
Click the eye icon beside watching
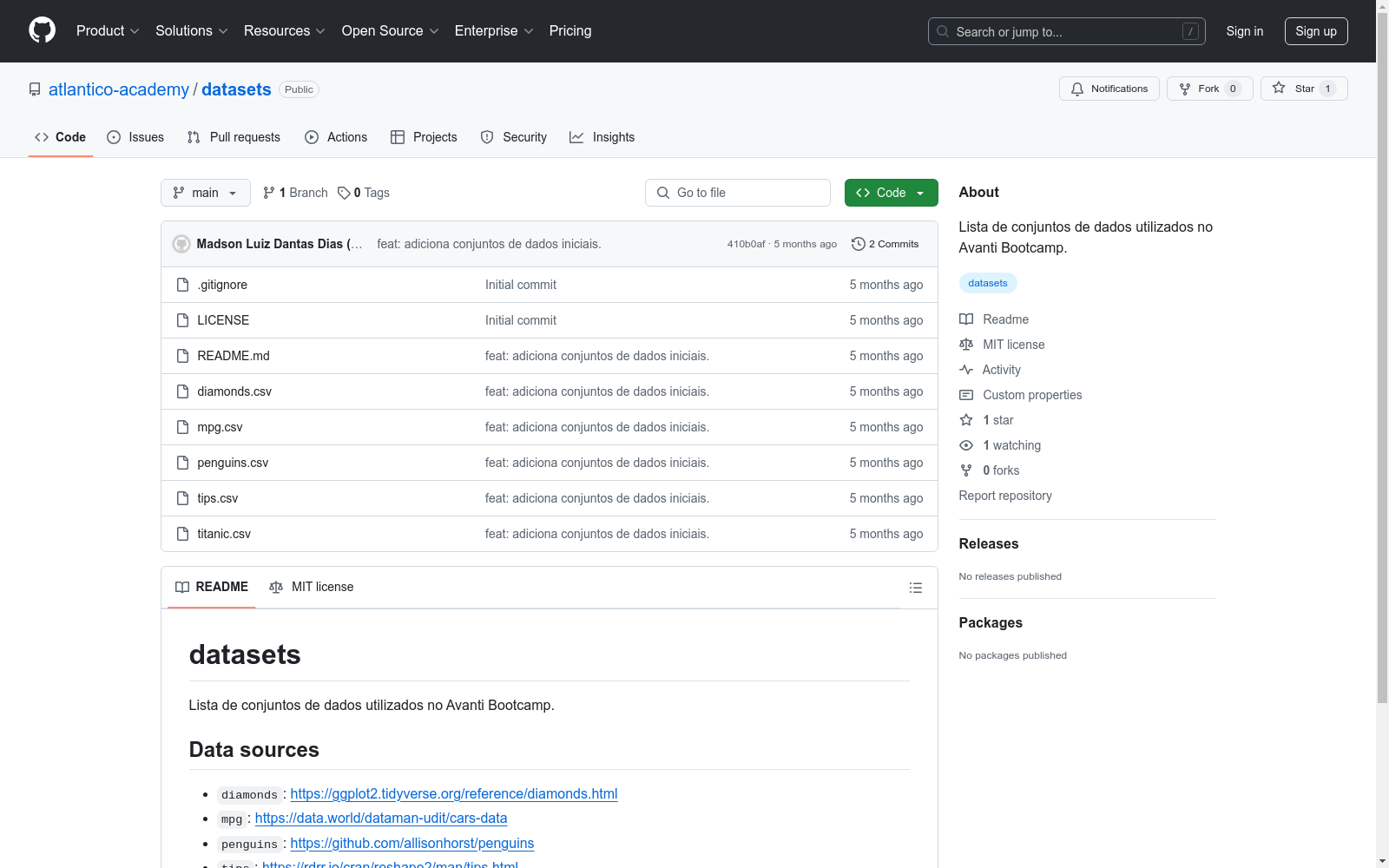966,445
